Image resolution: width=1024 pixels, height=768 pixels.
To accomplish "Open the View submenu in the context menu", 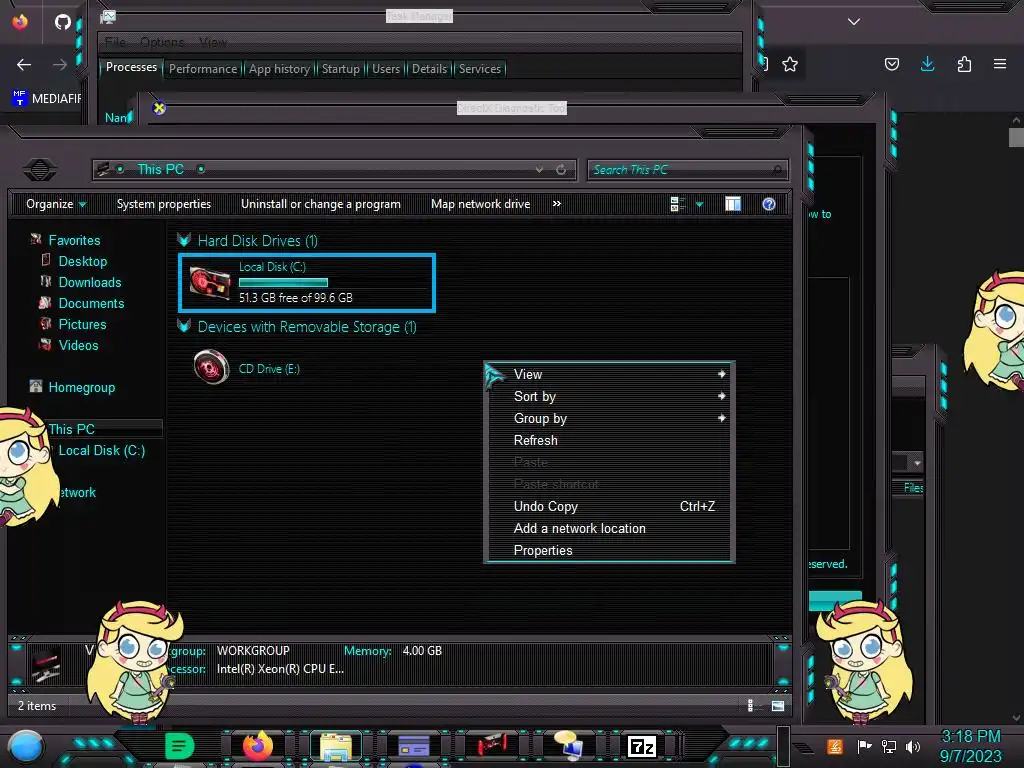I will point(609,374).
